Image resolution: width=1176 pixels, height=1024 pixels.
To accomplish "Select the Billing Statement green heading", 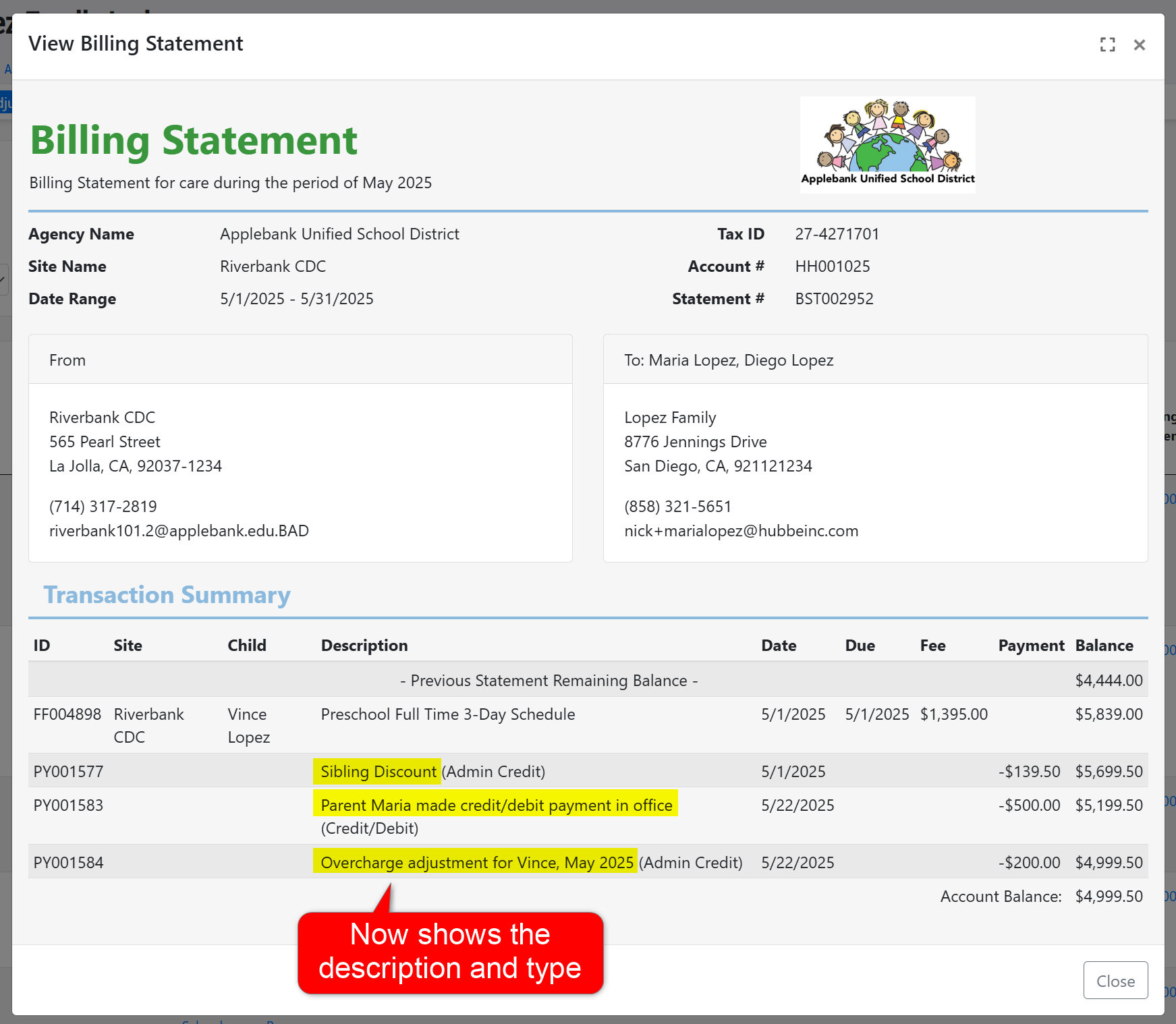I will tap(194, 140).
